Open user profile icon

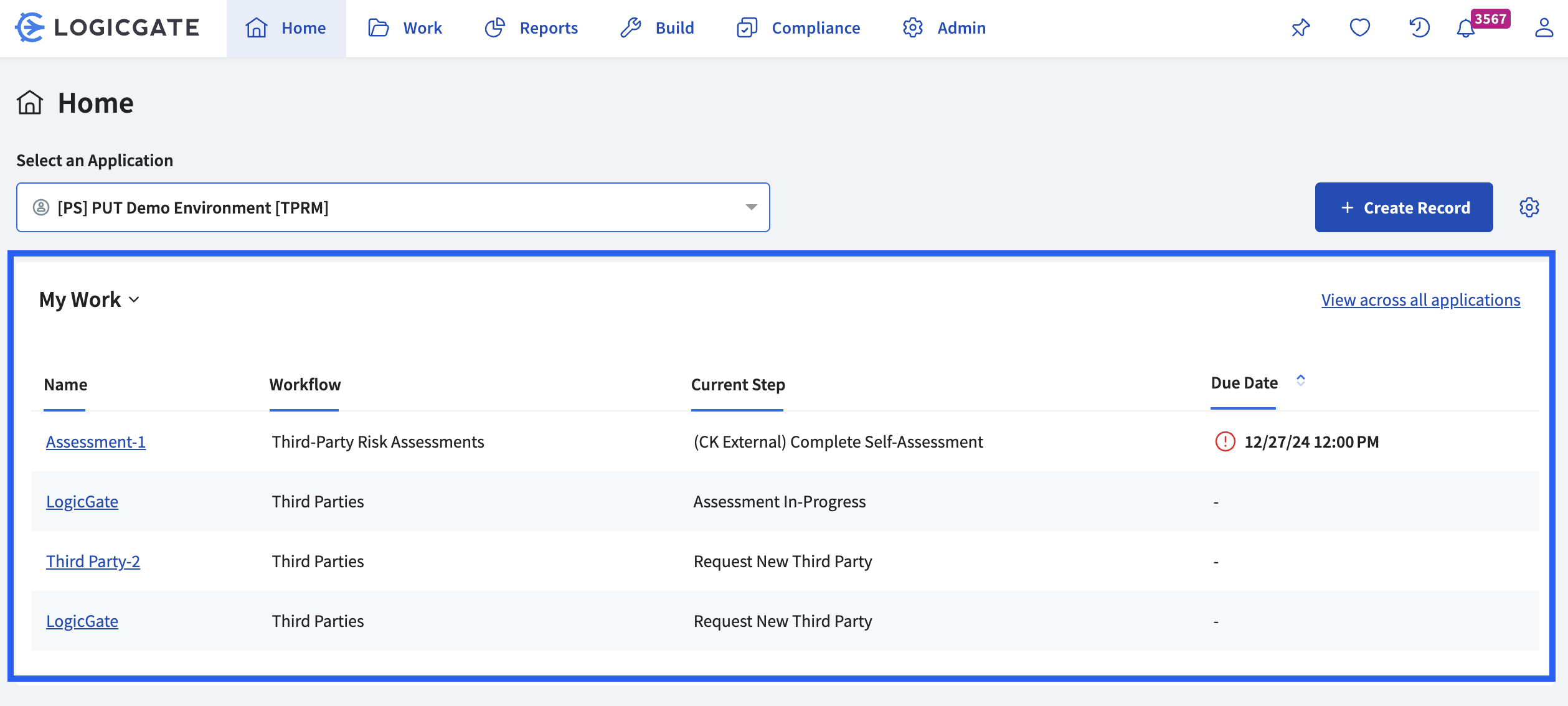coord(1544,27)
